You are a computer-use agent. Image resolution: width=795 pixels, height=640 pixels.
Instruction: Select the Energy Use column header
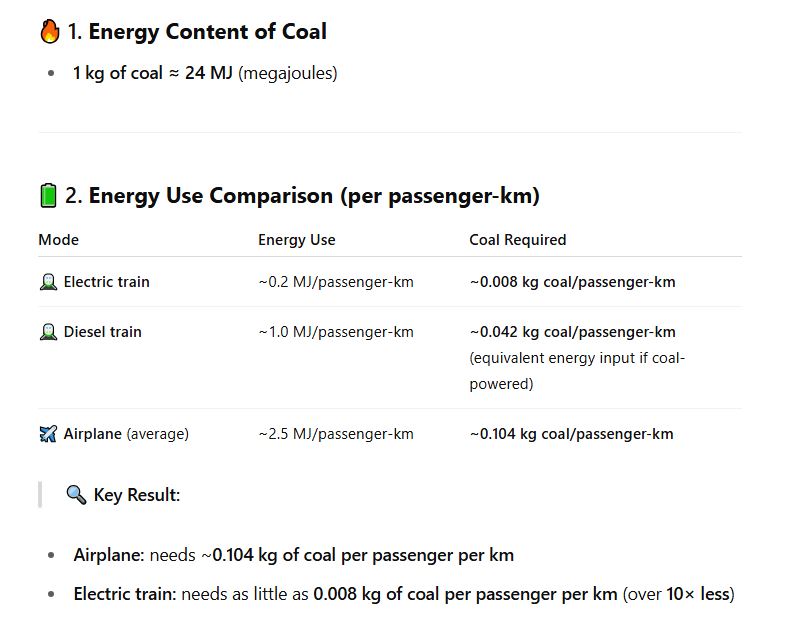click(297, 240)
